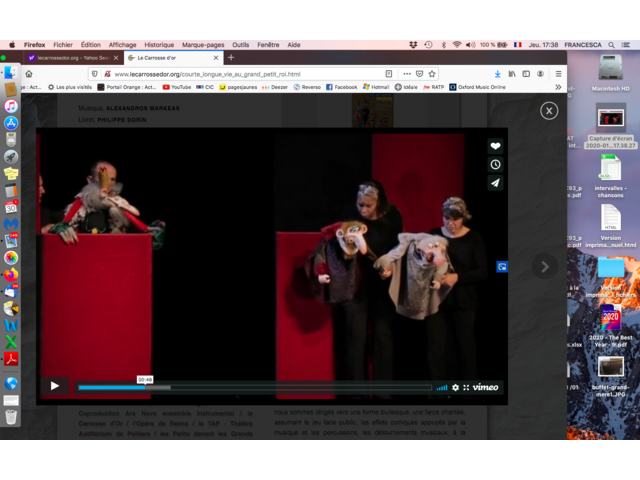Launch Adobe Acrobat from Dock
This screenshot has width=640, height=480.
(11, 359)
